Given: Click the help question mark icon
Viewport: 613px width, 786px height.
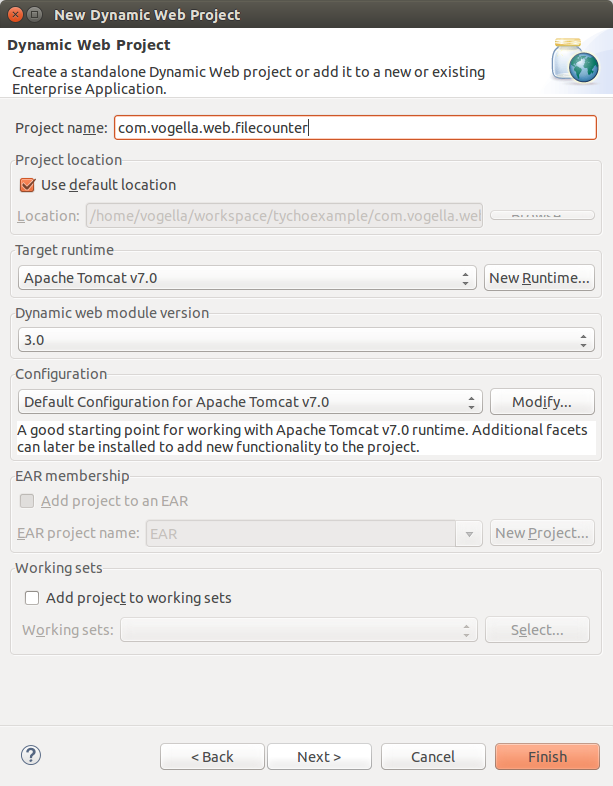Looking at the screenshot, I should [x=30, y=756].
